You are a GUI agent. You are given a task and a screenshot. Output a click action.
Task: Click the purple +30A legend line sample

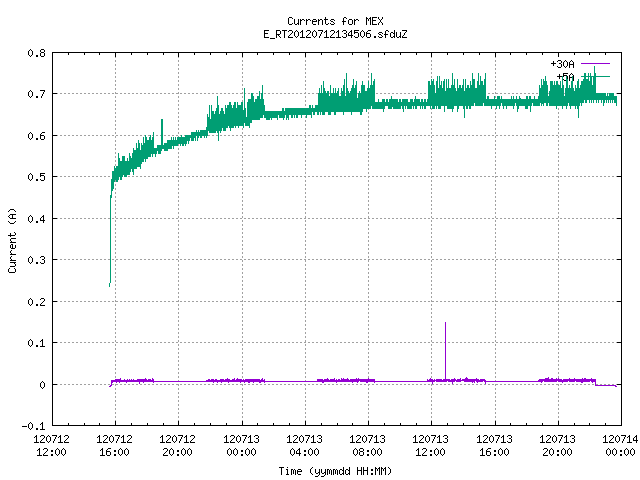[x=595, y=64]
